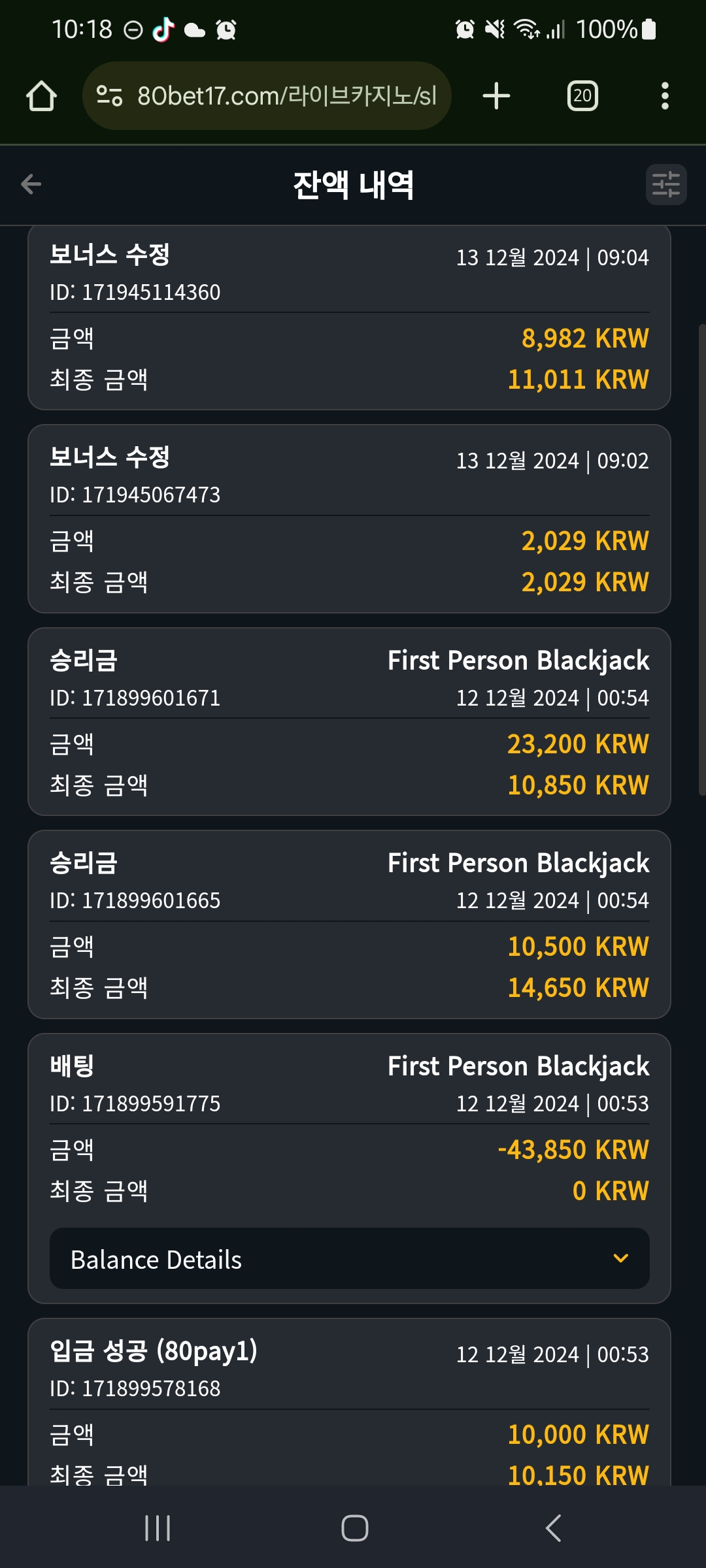Open winnings entry with 23,200 KRW
This screenshot has width=706, height=1568.
(350, 721)
